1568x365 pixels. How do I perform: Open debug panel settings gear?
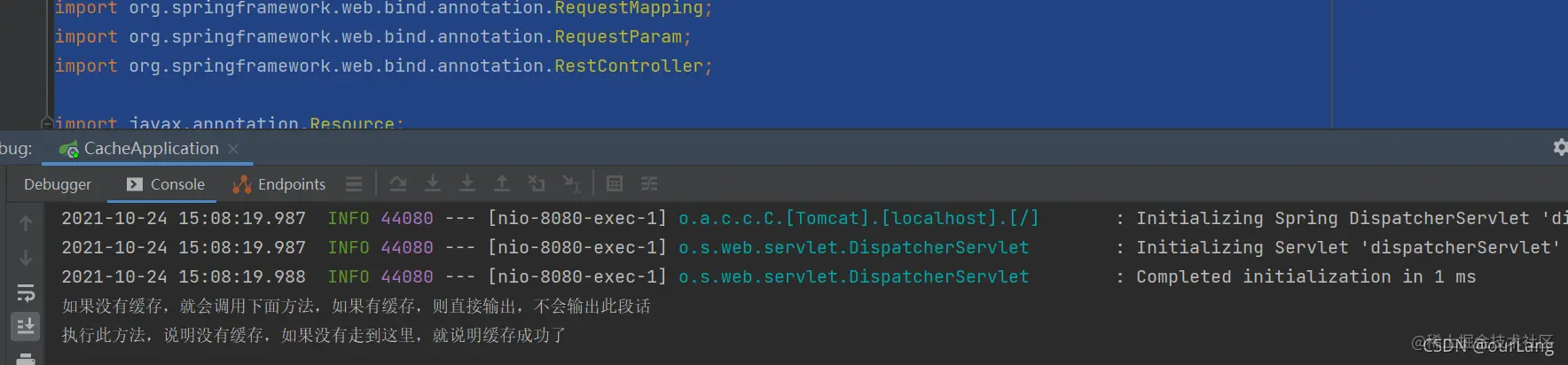1560,147
